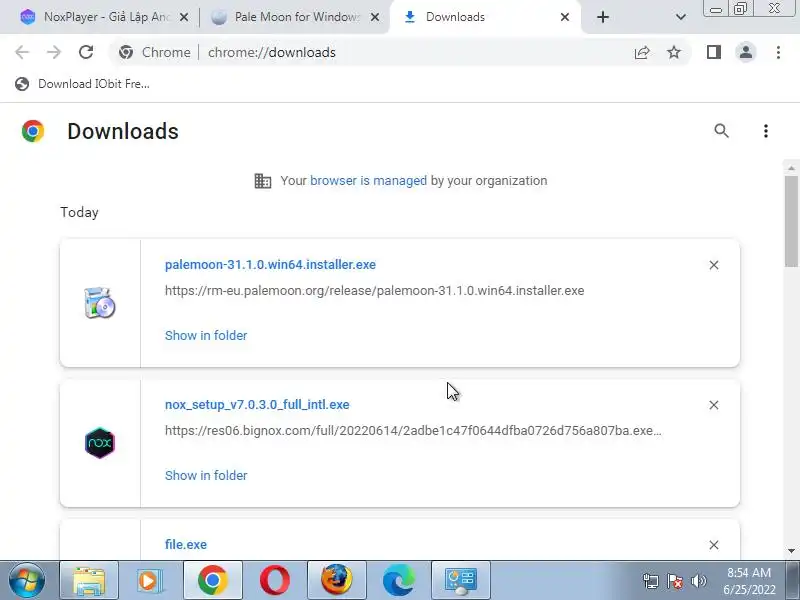The height and width of the screenshot is (600, 800).
Task: Open the clock showing 8:54 AM
Action: click(749, 581)
